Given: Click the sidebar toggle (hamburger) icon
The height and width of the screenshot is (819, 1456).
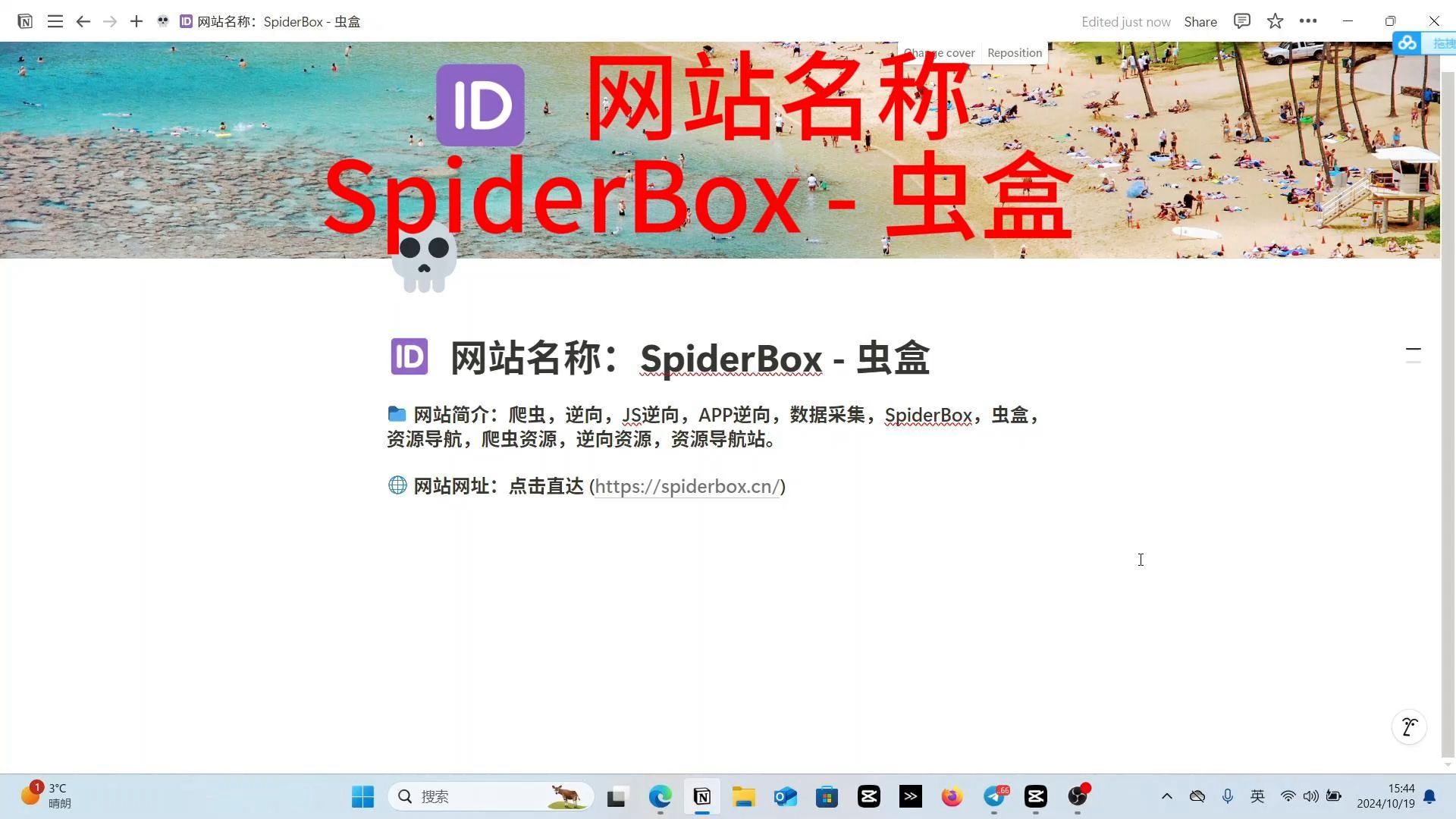Looking at the screenshot, I should [54, 21].
